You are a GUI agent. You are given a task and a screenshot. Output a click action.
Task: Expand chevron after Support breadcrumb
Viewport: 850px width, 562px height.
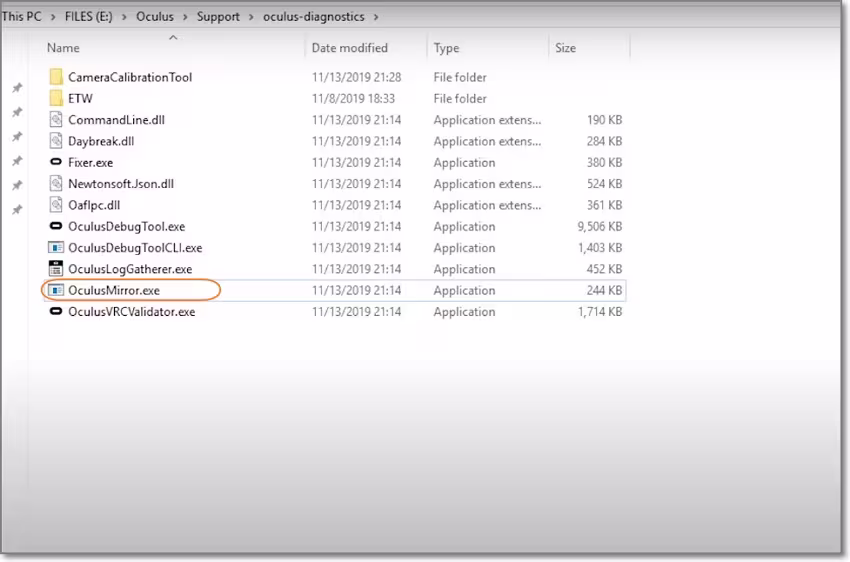[x=251, y=17]
